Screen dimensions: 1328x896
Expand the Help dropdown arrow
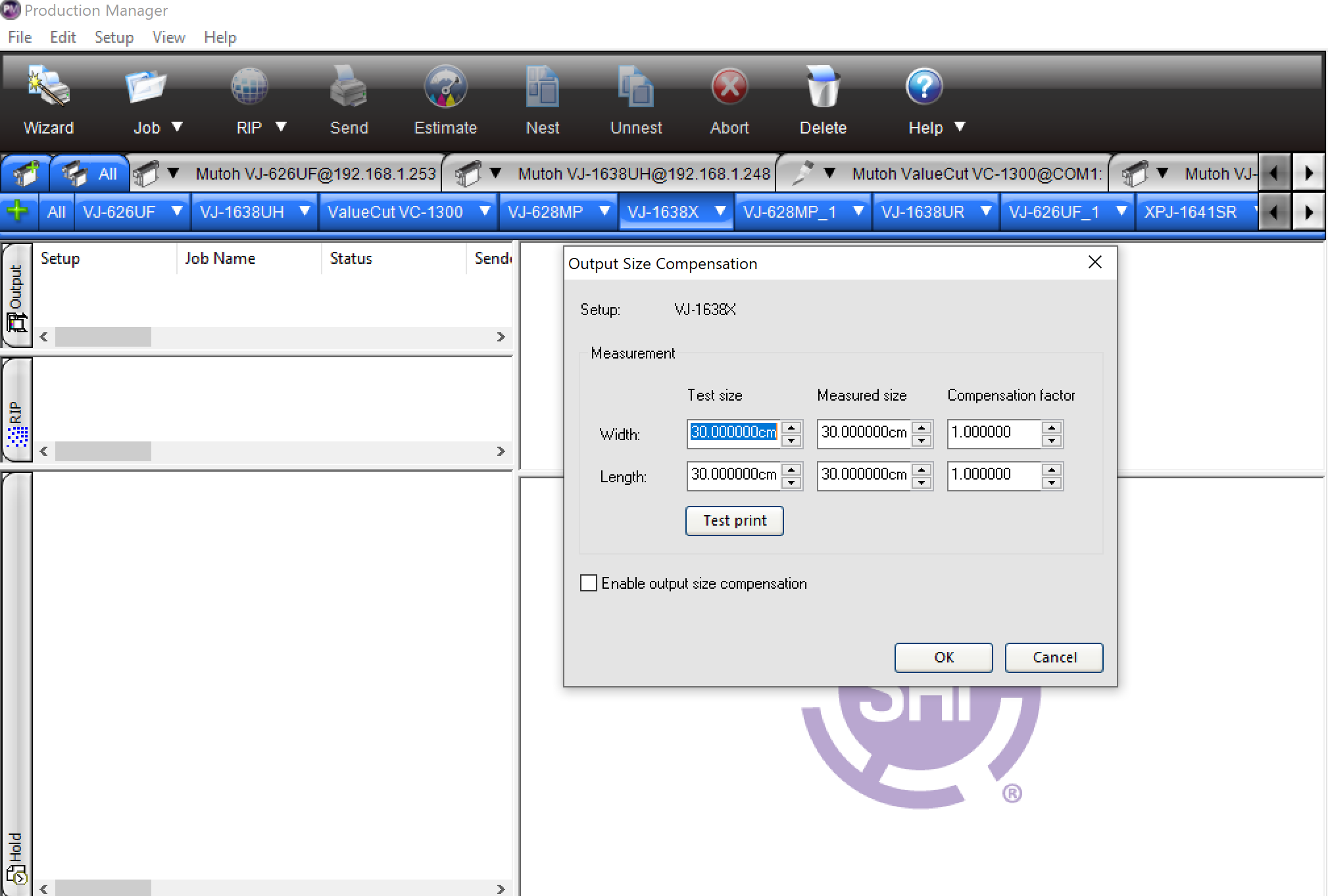coord(960,126)
